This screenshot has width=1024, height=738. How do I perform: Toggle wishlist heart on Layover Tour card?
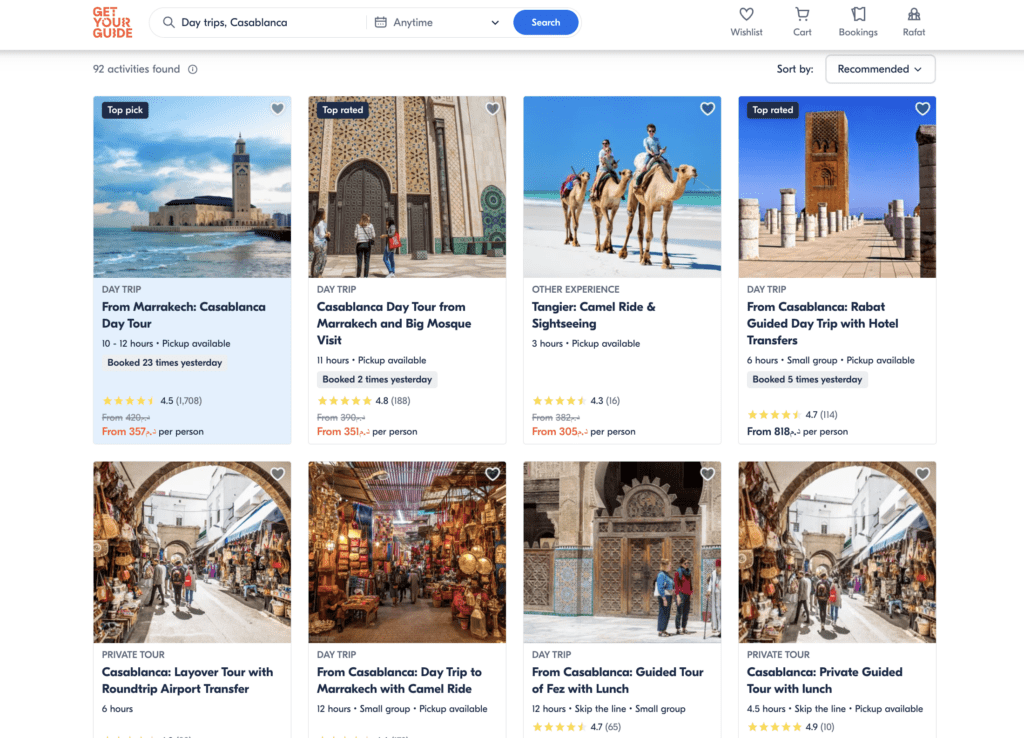(x=278, y=474)
